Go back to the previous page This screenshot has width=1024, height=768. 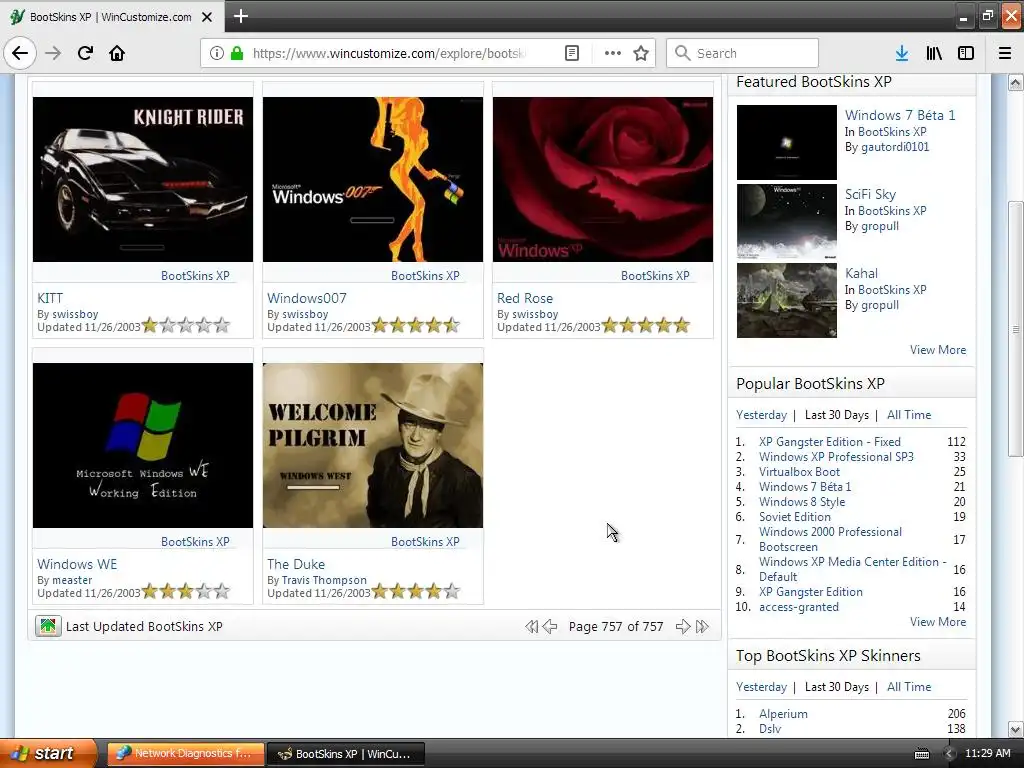pyautogui.click(x=20, y=53)
